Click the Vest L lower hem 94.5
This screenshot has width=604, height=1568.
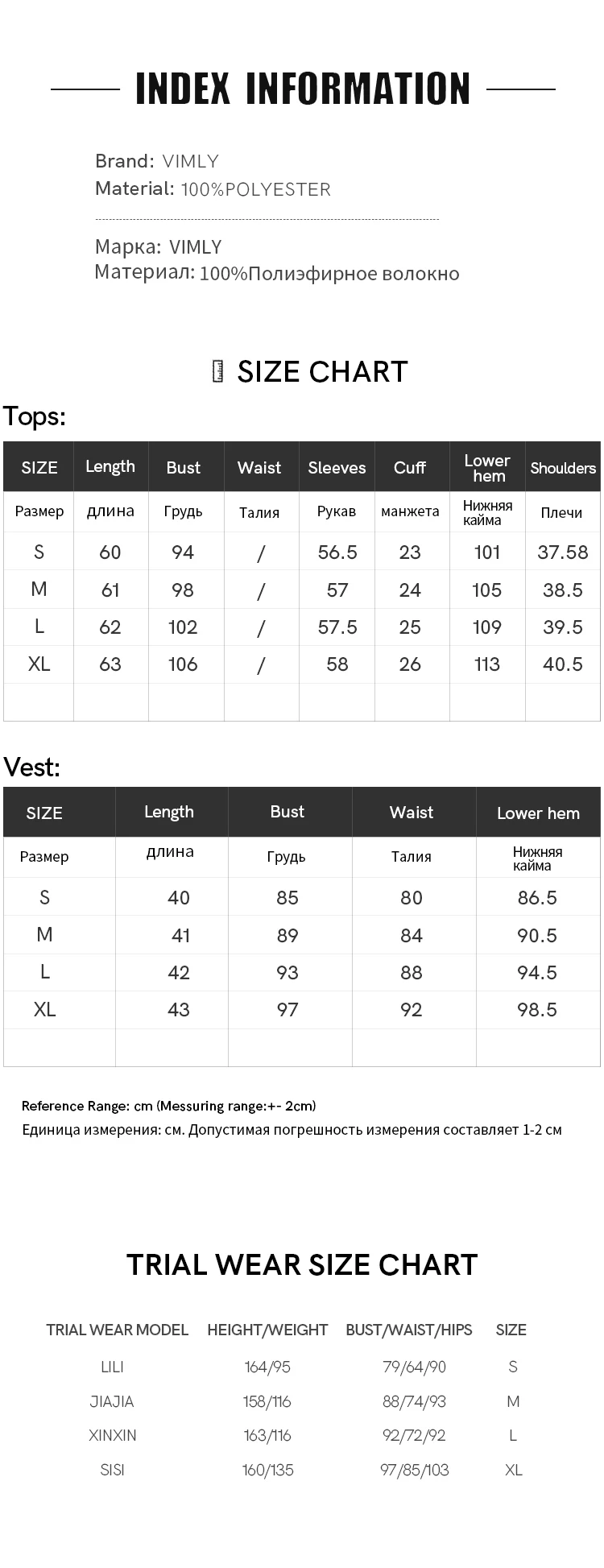537,973
